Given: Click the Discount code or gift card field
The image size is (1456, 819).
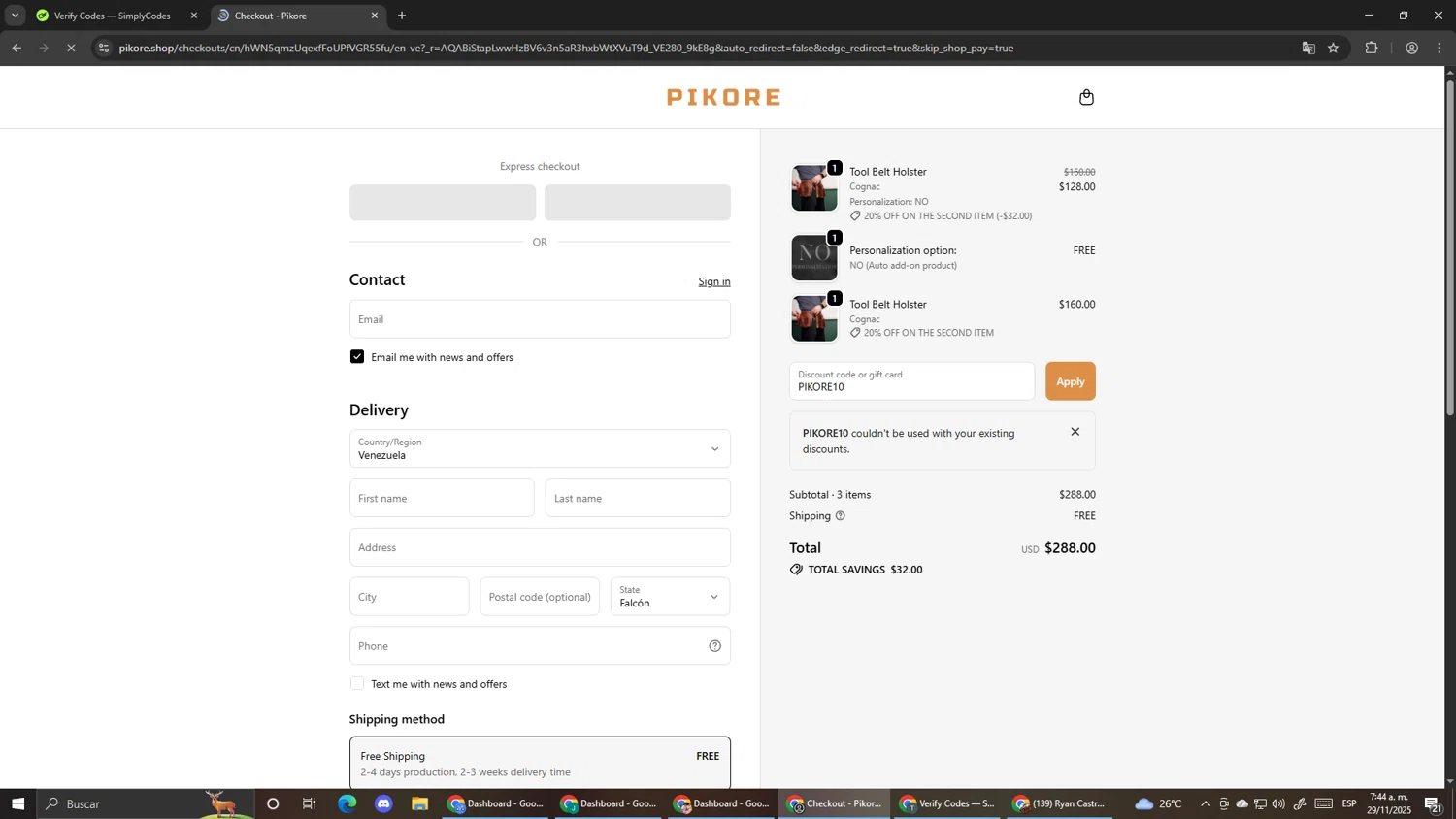Looking at the screenshot, I should pos(911,381).
